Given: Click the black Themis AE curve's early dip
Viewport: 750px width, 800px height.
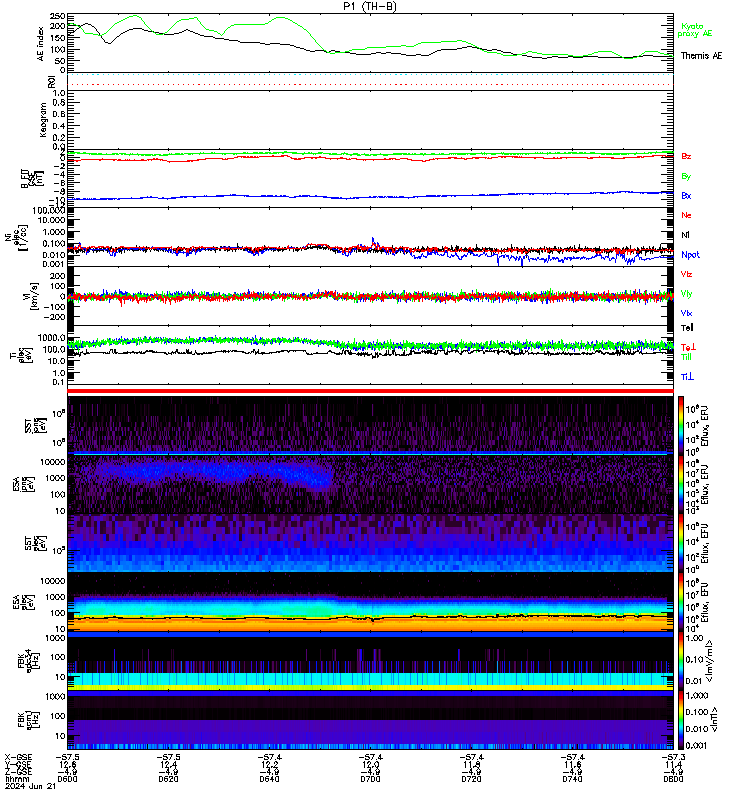Looking at the screenshot, I should click(x=108, y=43).
